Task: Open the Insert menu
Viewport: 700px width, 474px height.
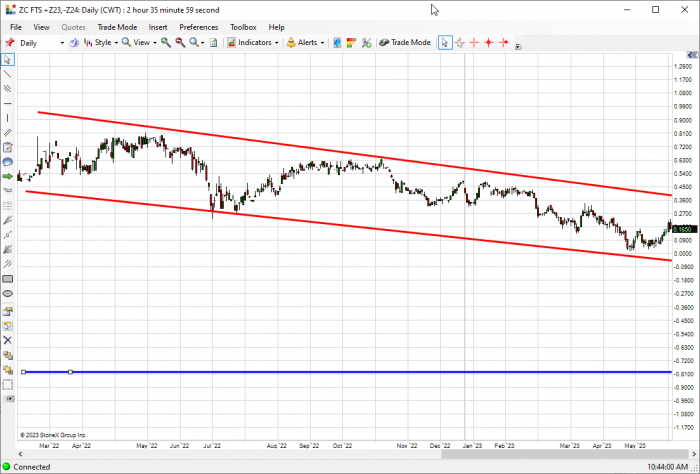Action: pos(158,27)
